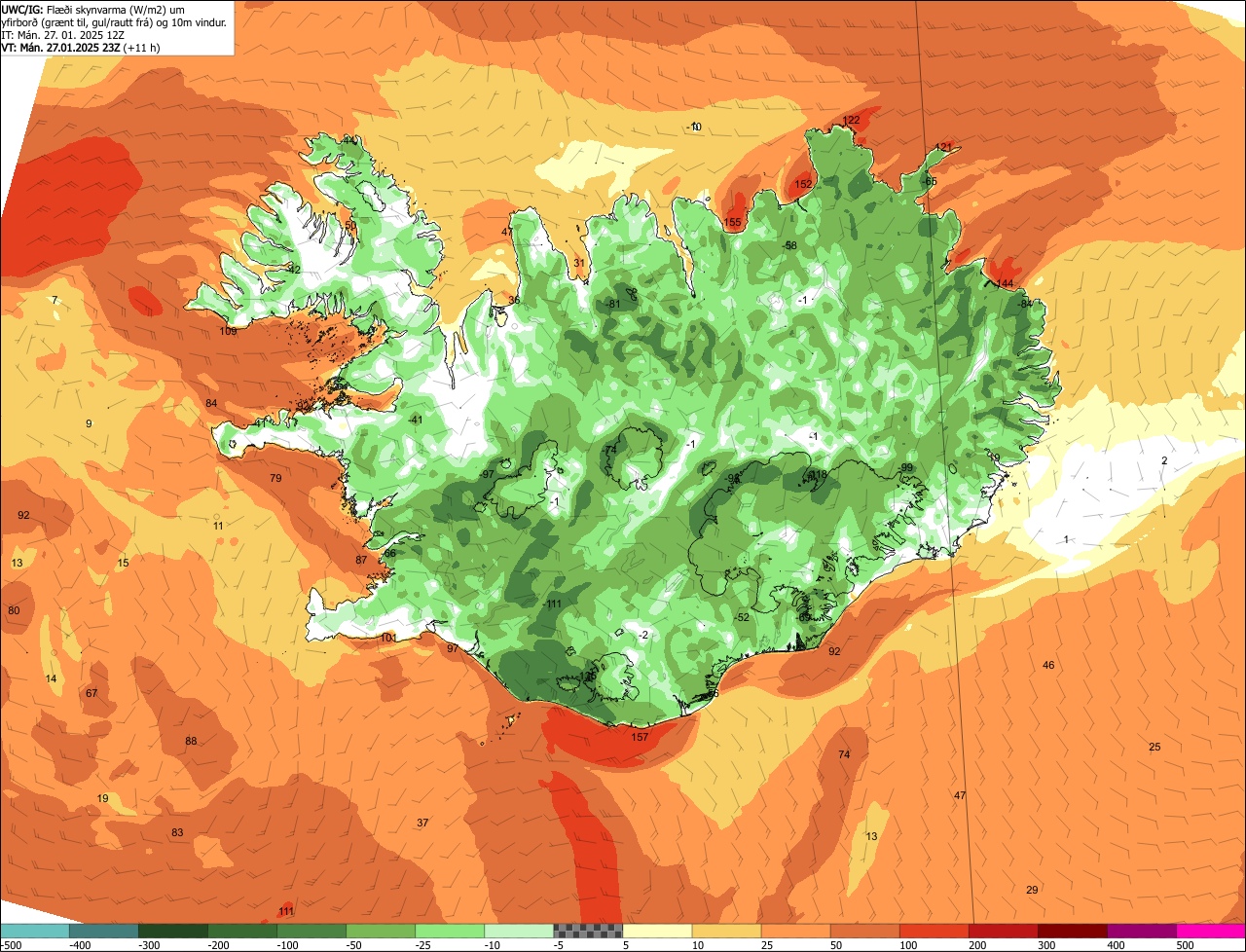Click the light green -25 to -10 legend swatch
Image resolution: width=1246 pixels, height=952 pixels.
[x=450, y=931]
